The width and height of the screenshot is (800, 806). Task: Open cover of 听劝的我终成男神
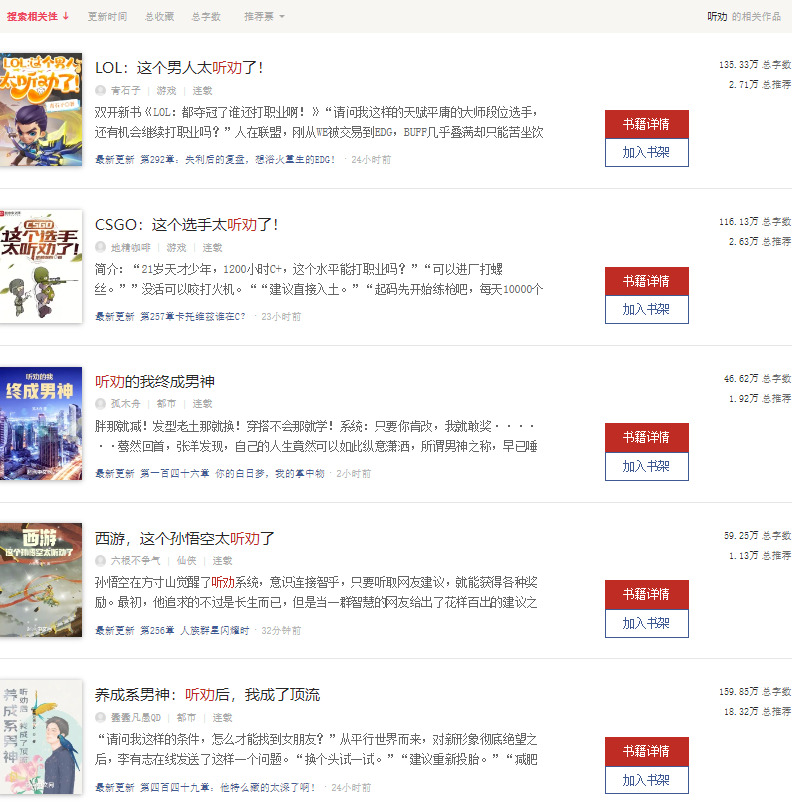(41, 424)
